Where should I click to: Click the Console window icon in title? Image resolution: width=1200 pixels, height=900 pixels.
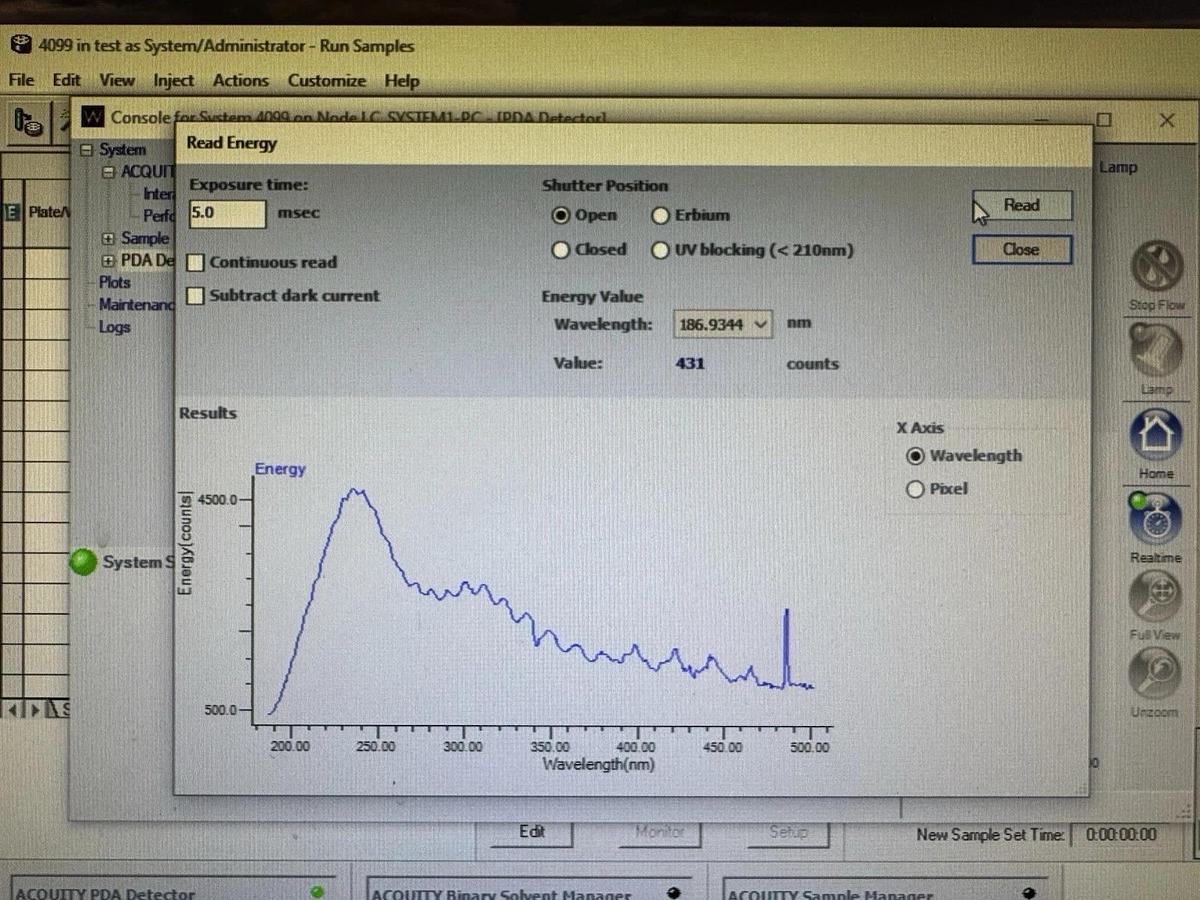point(93,117)
